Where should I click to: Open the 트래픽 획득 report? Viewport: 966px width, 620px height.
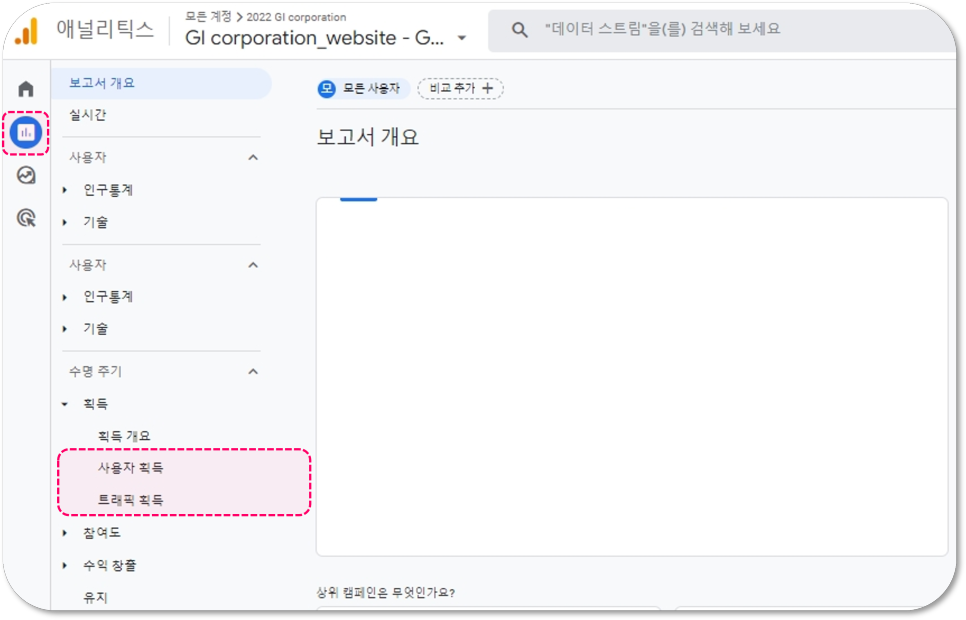(131, 500)
